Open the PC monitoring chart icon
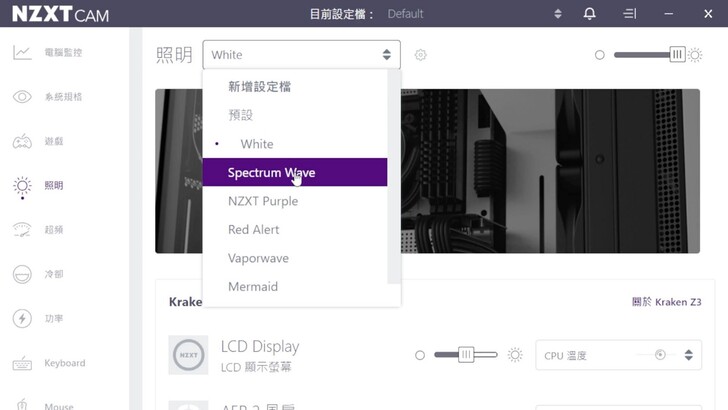 click(22, 52)
